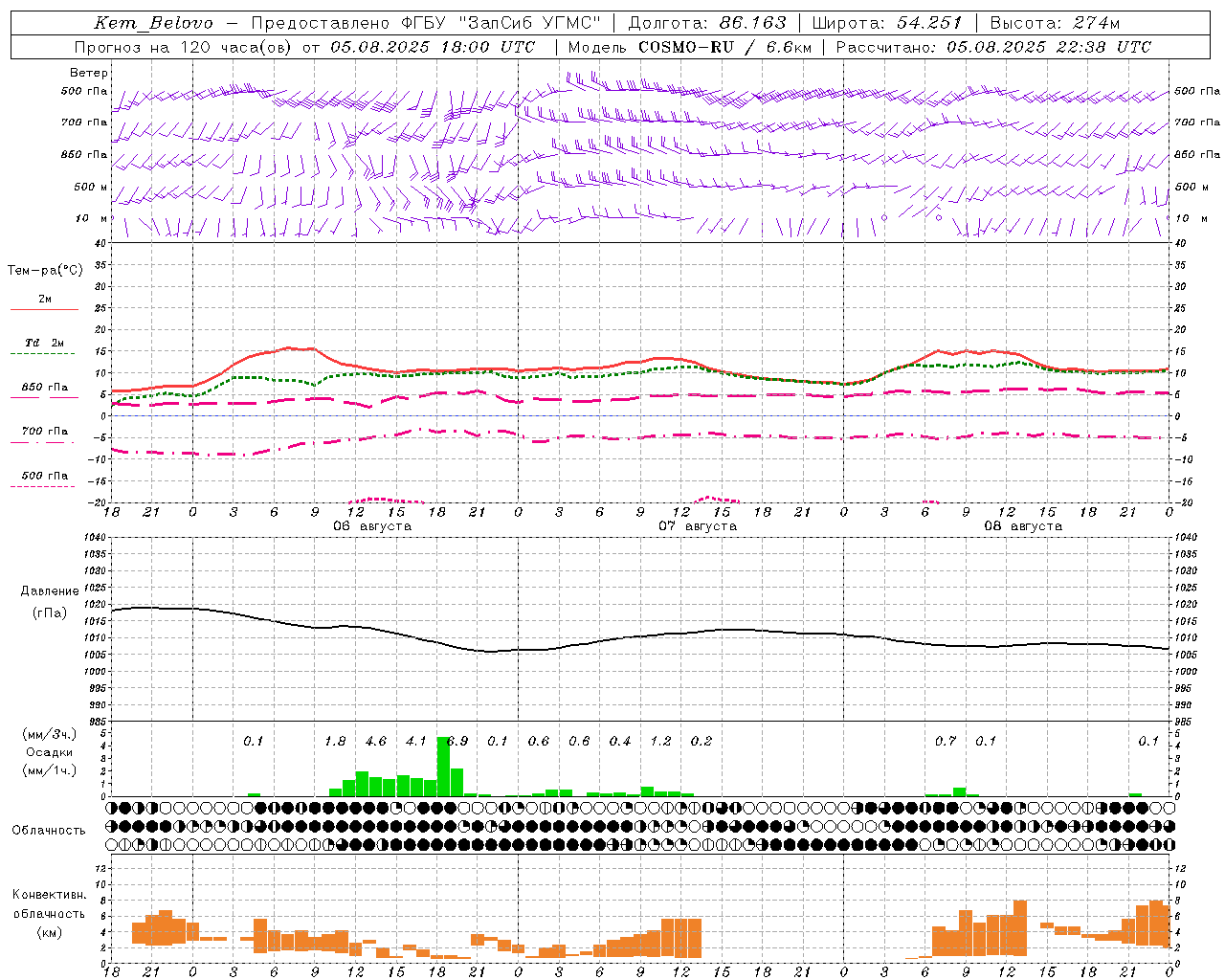Click the '(мм/1ч.)' precipitation unit label

(x=50, y=770)
